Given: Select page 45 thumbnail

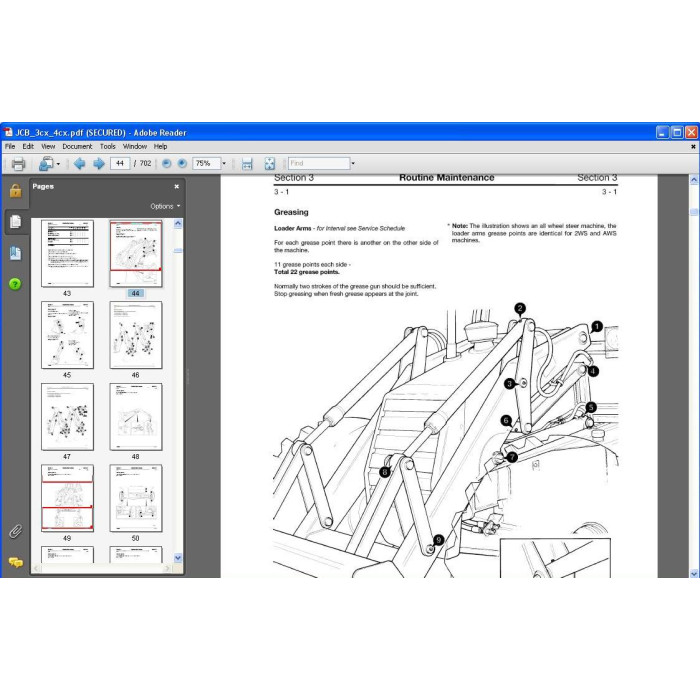Looking at the screenshot, I should click(67, 335).
